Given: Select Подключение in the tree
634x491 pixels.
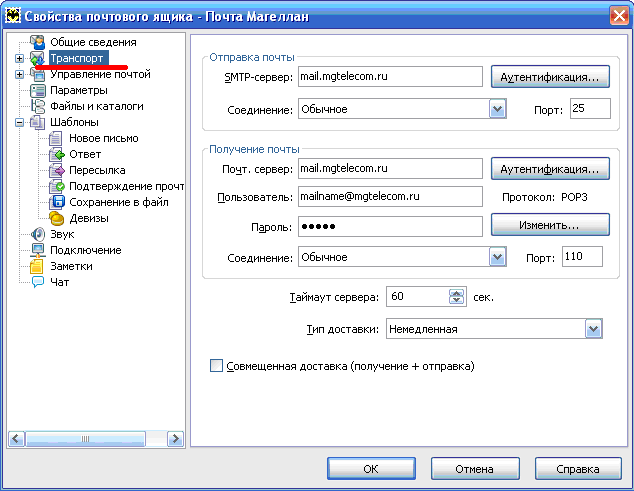Looking at the screenshot, I should 86,250.
